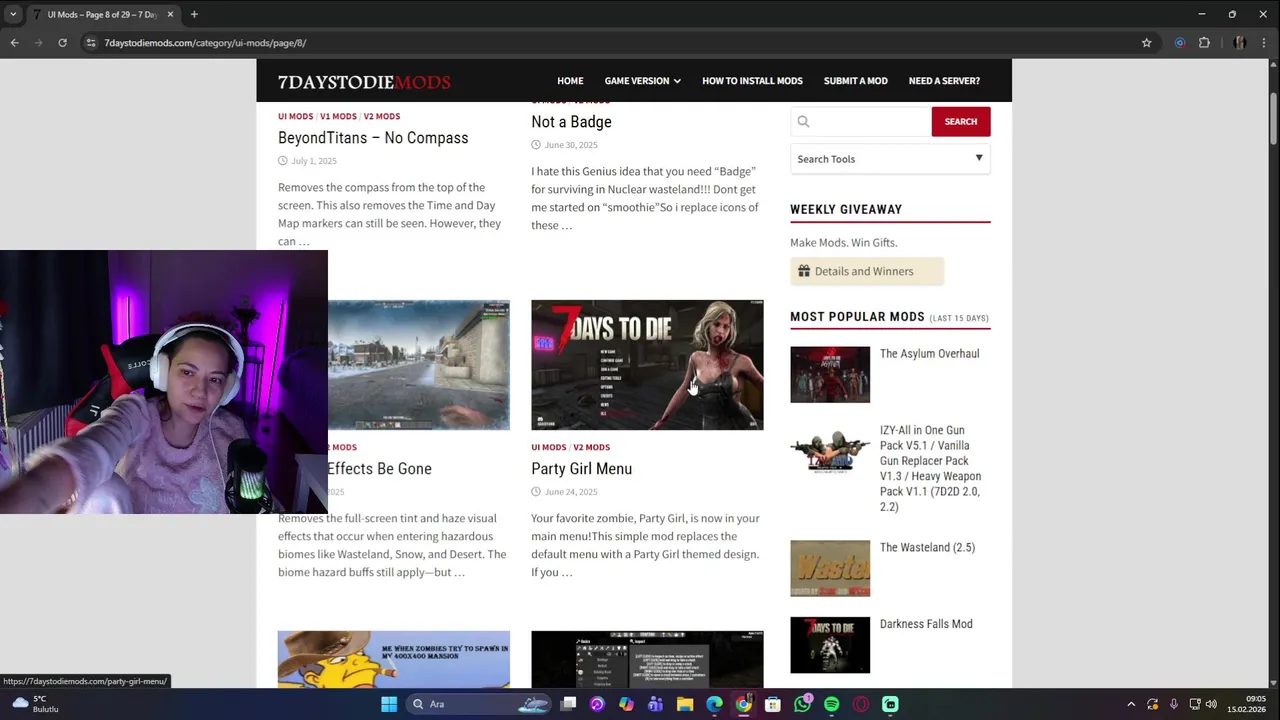Open Darkness Falls Mod link
Viewport: 1280px width, 720px height.
pyautogui.click(x=926, y=624)
